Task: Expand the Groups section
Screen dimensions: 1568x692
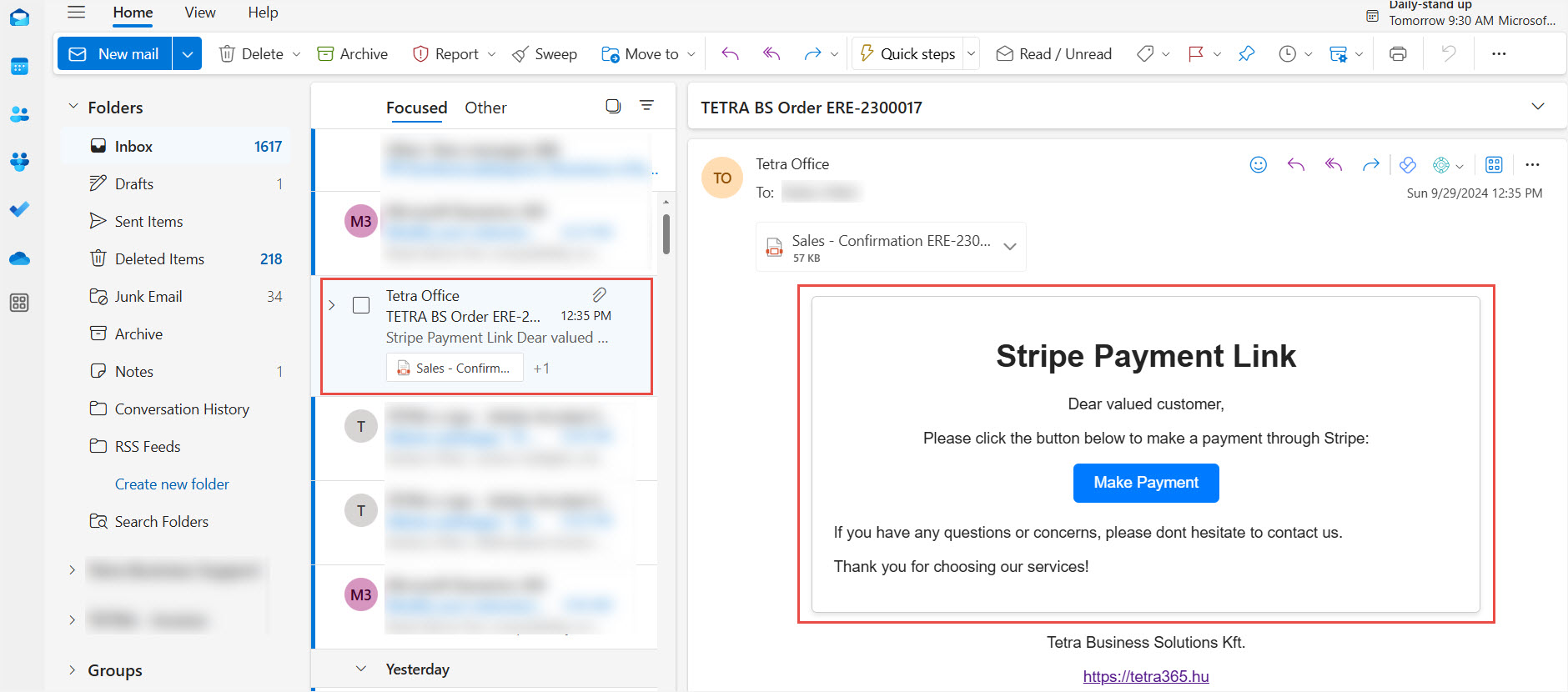Action: pyautogui.click(x=73, y=670)
